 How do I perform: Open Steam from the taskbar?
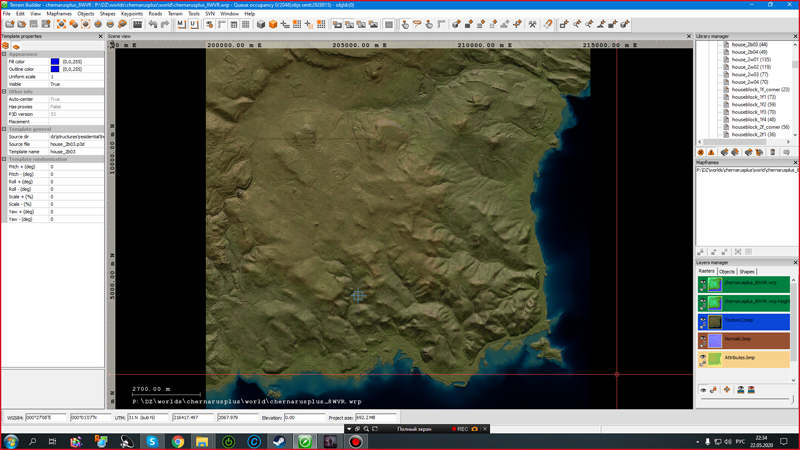[x=279, y=441]
